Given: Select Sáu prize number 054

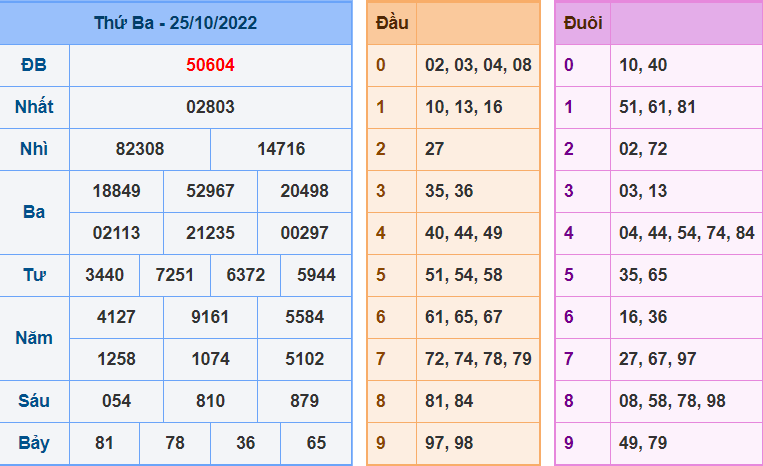Looking at the screenshot, I should [116, 401].
